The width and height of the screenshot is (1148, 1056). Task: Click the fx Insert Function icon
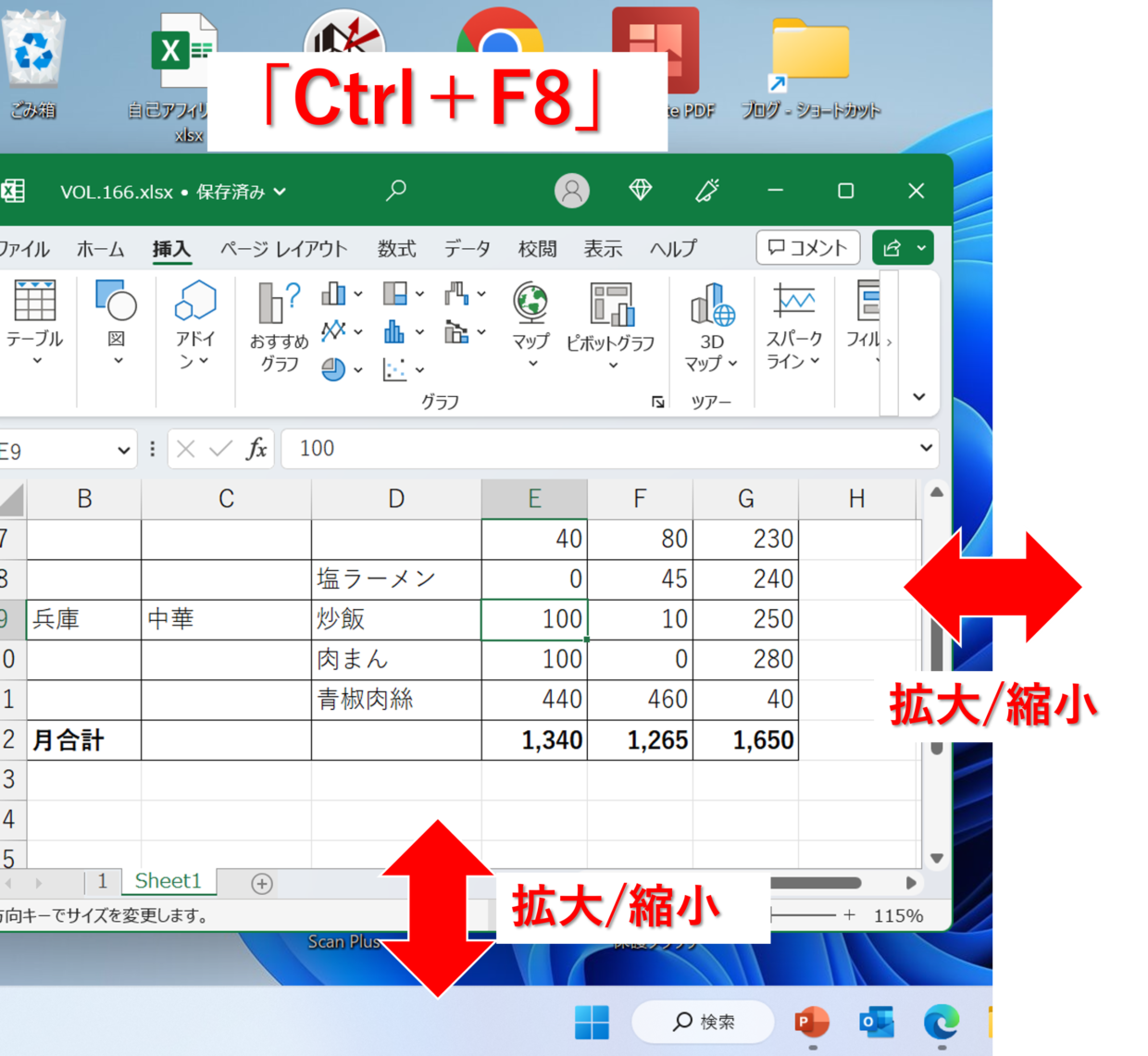(x=256, y=449)
